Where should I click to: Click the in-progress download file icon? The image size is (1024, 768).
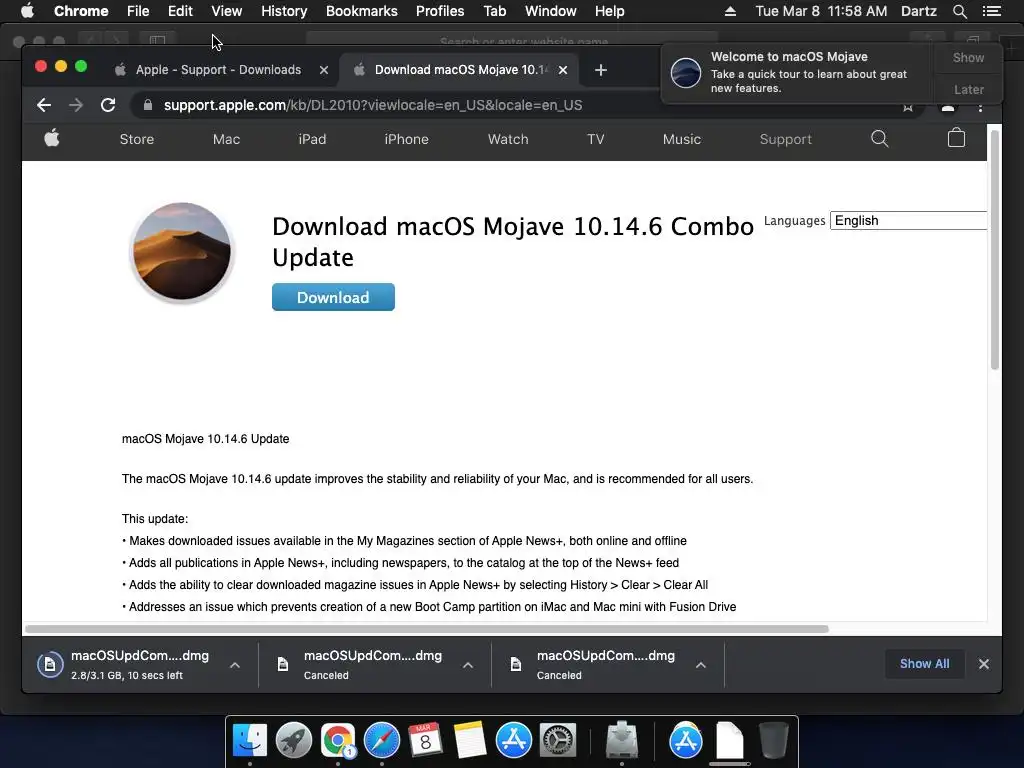point(50,665)
